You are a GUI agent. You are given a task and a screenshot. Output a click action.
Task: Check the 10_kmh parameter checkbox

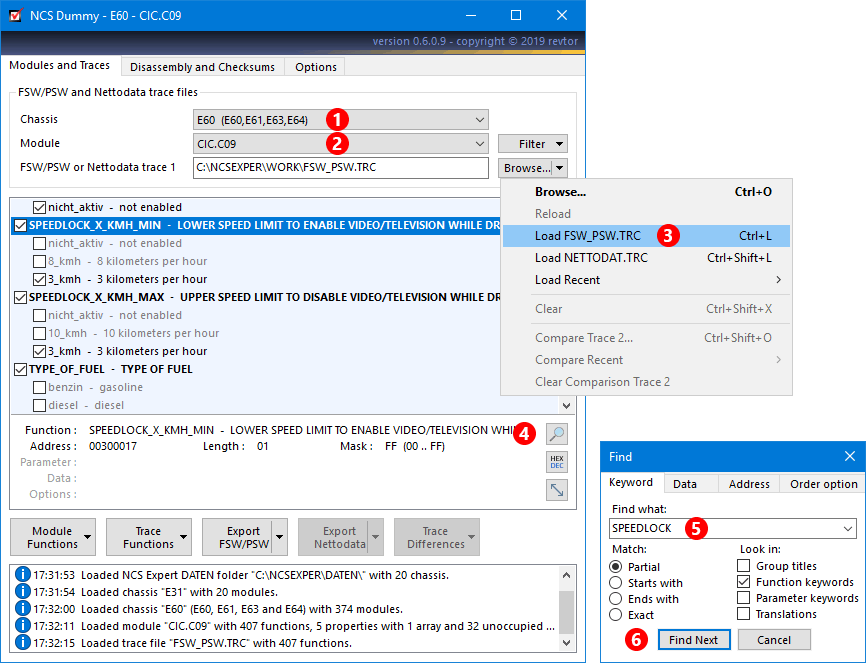39,333
